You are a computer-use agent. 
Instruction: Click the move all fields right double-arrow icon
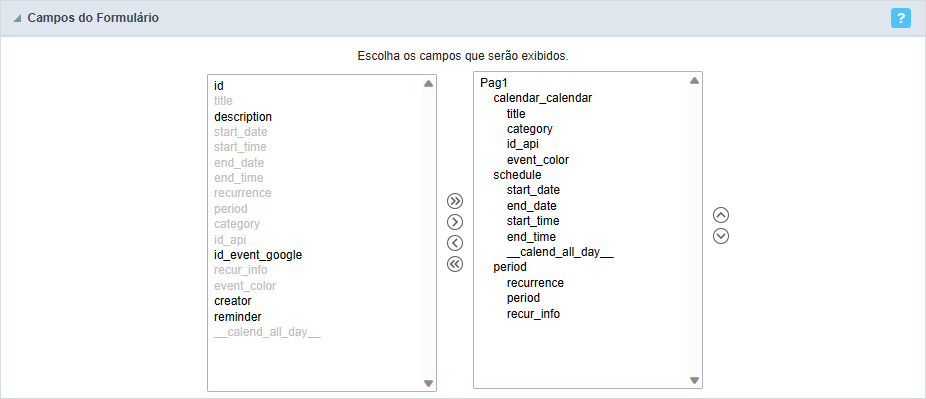tap(455, 201)
